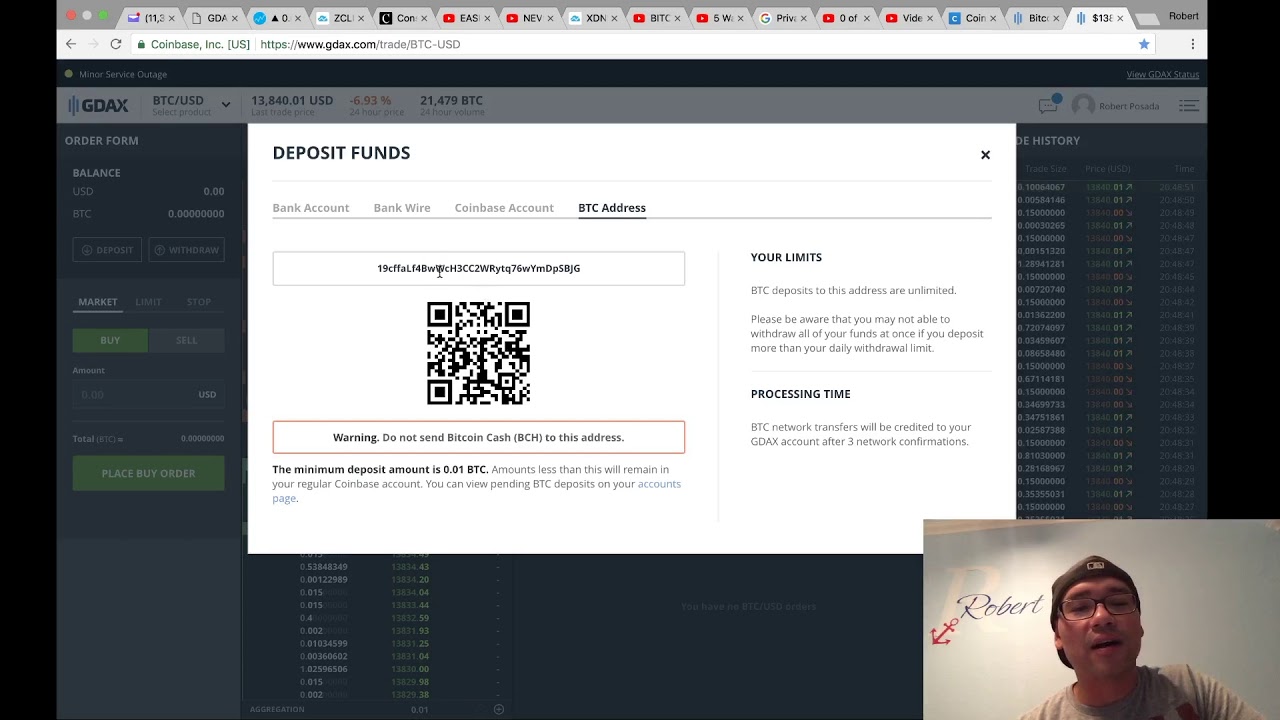Close the $138 browser tab
The height and width of the screenshot is (720, 1280).
point(1119,18)
